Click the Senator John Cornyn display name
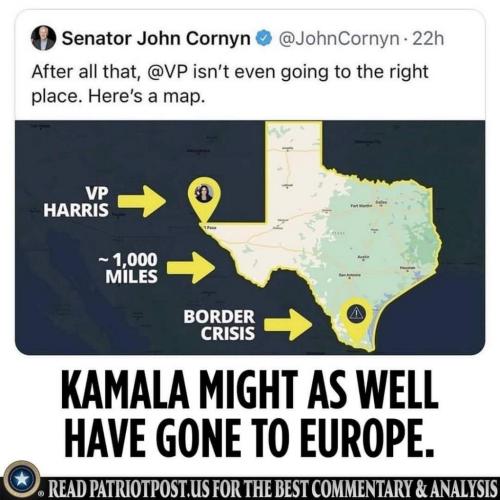This screenshot has width=500, height=500. point(156,39)
